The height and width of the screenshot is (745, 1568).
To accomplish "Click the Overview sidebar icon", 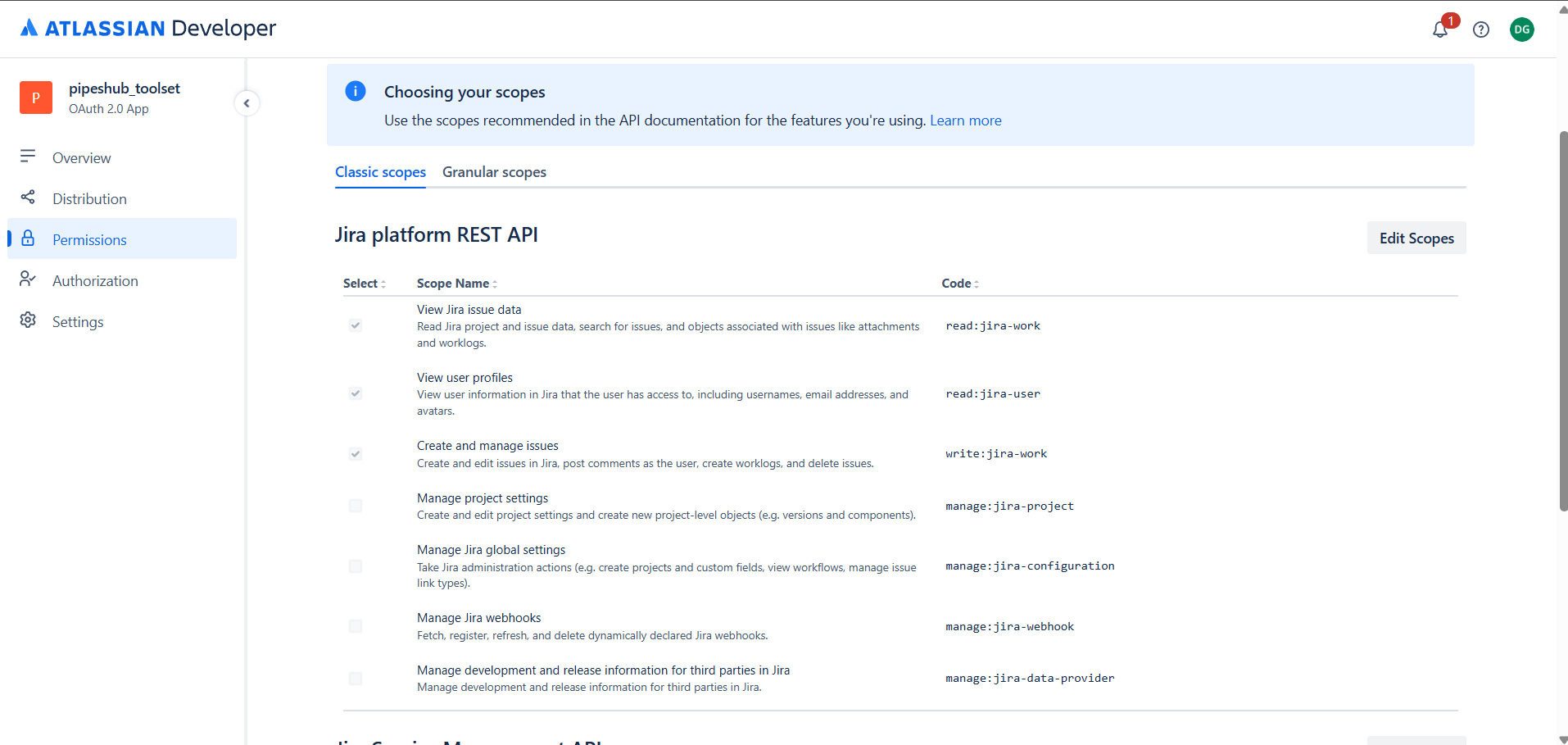I will 28,157.
